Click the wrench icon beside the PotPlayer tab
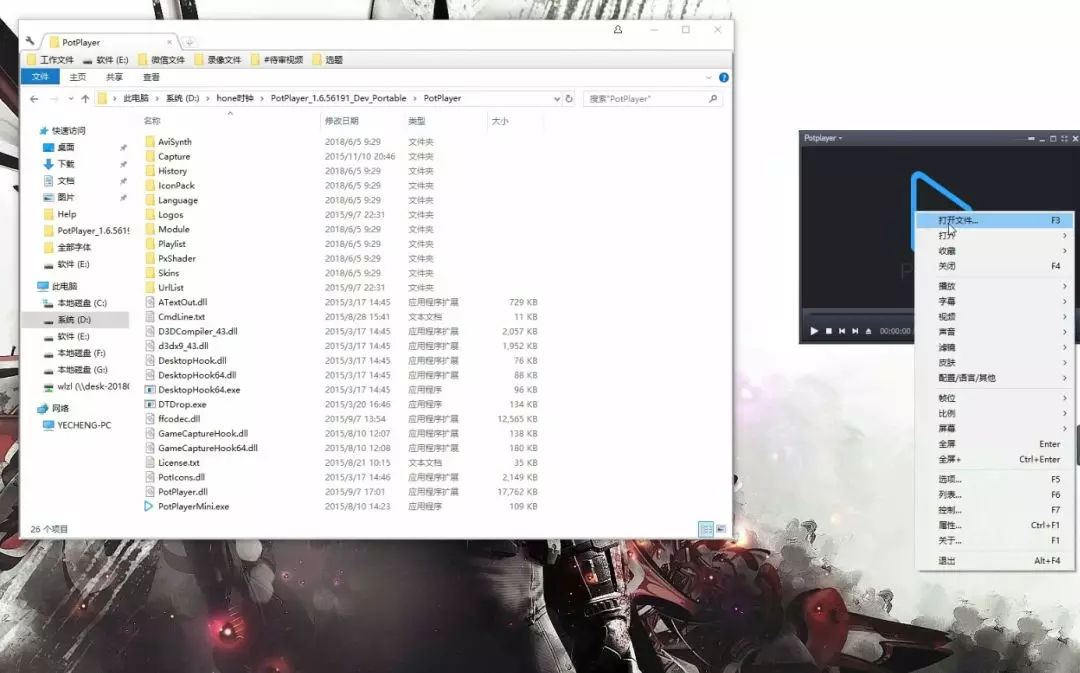Screen dimensions: 1080x673 (30, 41)
